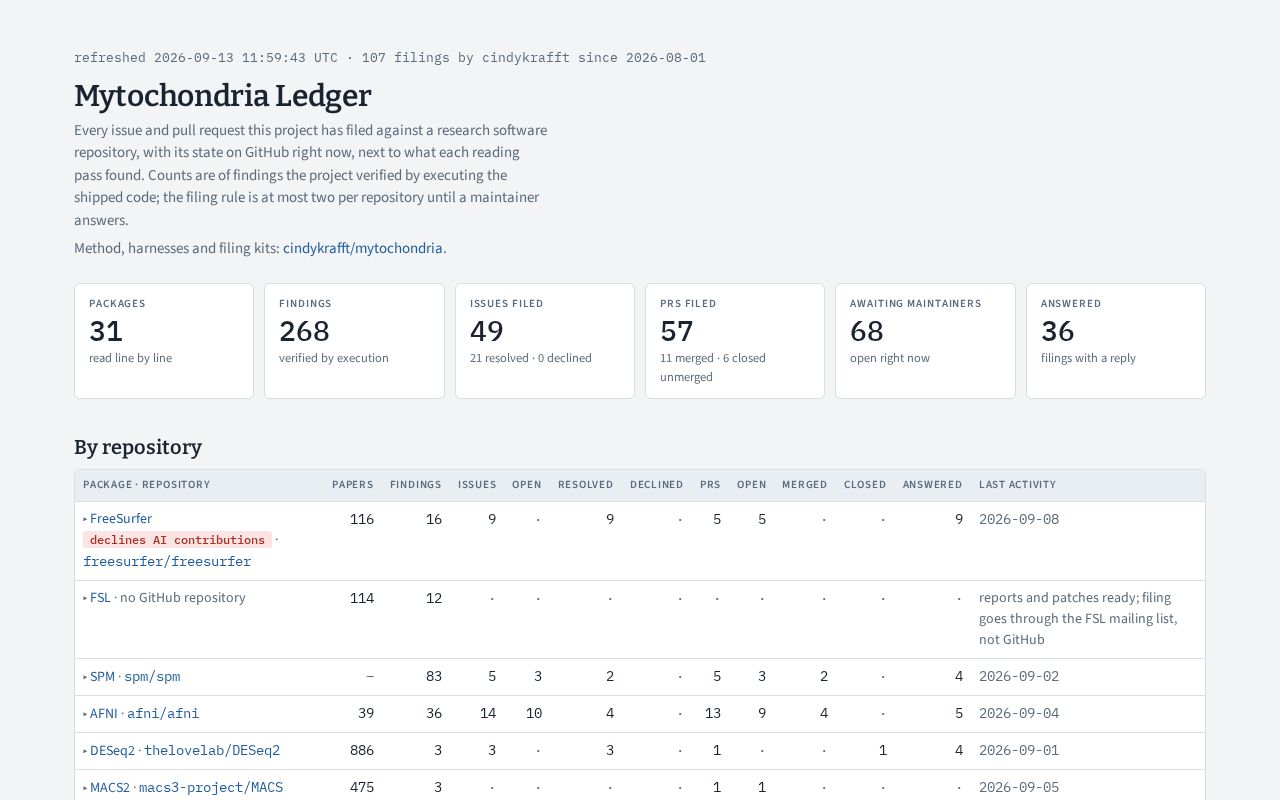
Task: Click the ISSUES column header
Action: coord(477,485)
